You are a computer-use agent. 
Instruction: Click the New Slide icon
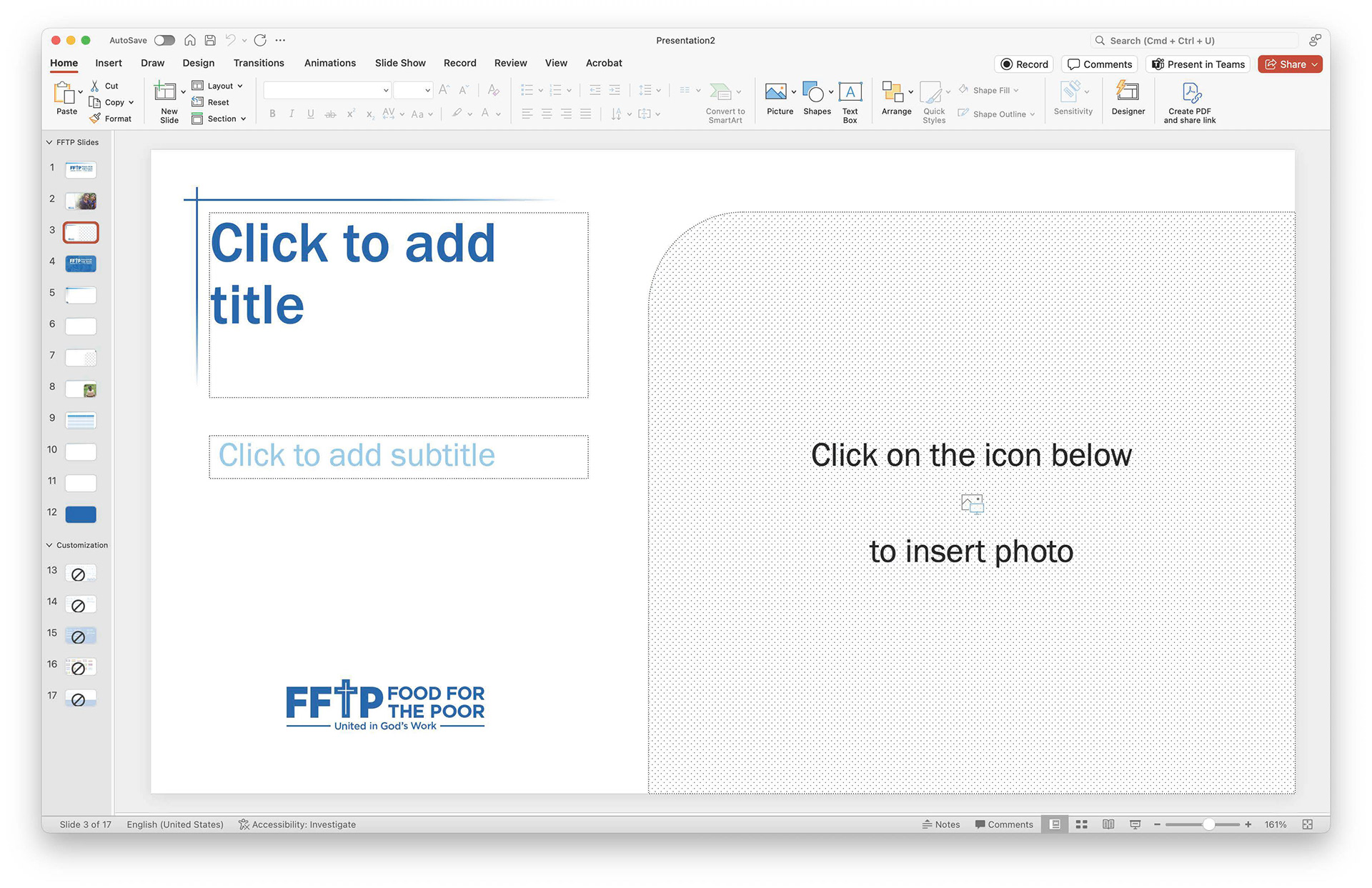click(165, 93)
